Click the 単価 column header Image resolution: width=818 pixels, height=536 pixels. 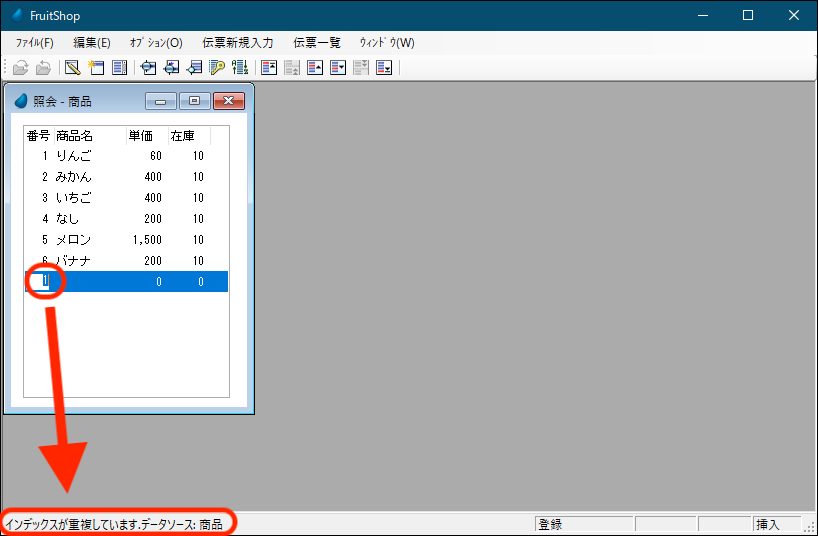(142, 136)
